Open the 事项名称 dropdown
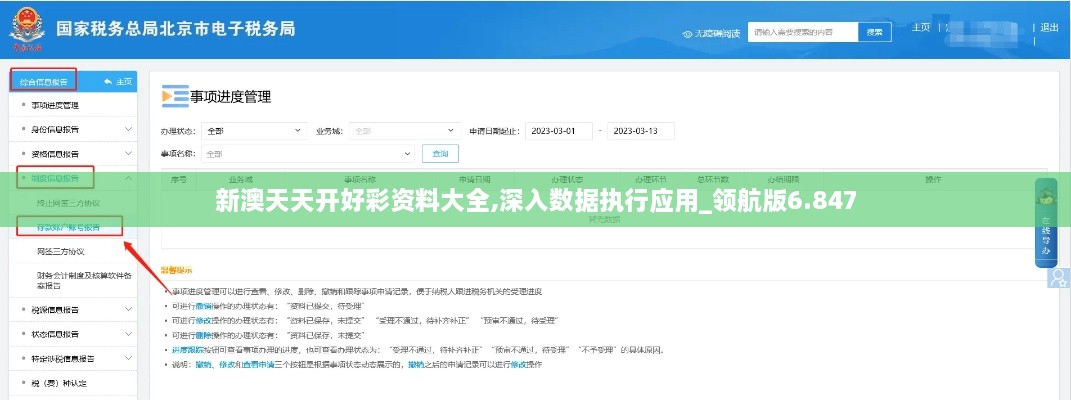The width and height of the screenshot is (1071, 400). [307, 154]
